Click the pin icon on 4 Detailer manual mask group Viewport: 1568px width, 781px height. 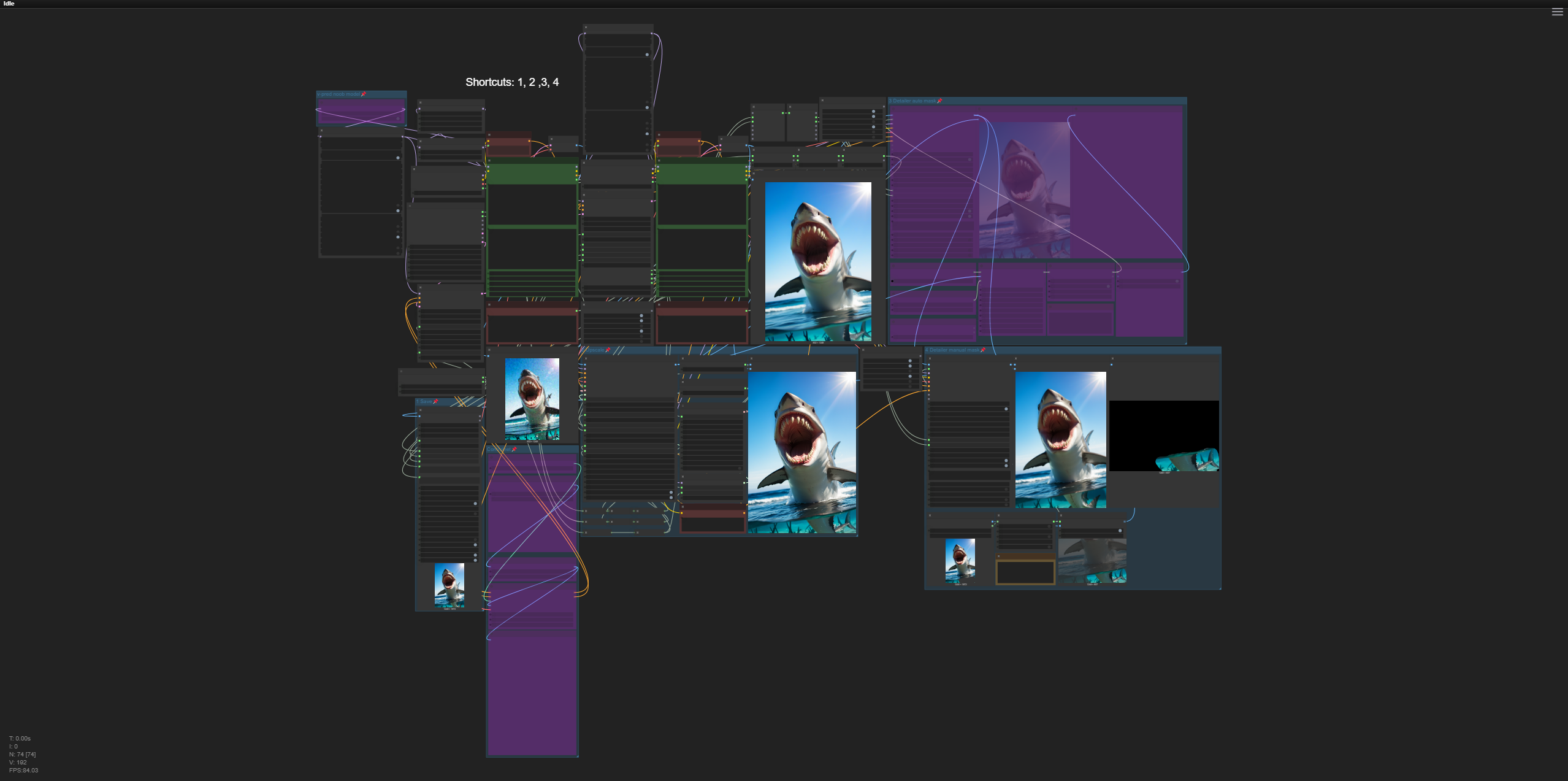983,350
